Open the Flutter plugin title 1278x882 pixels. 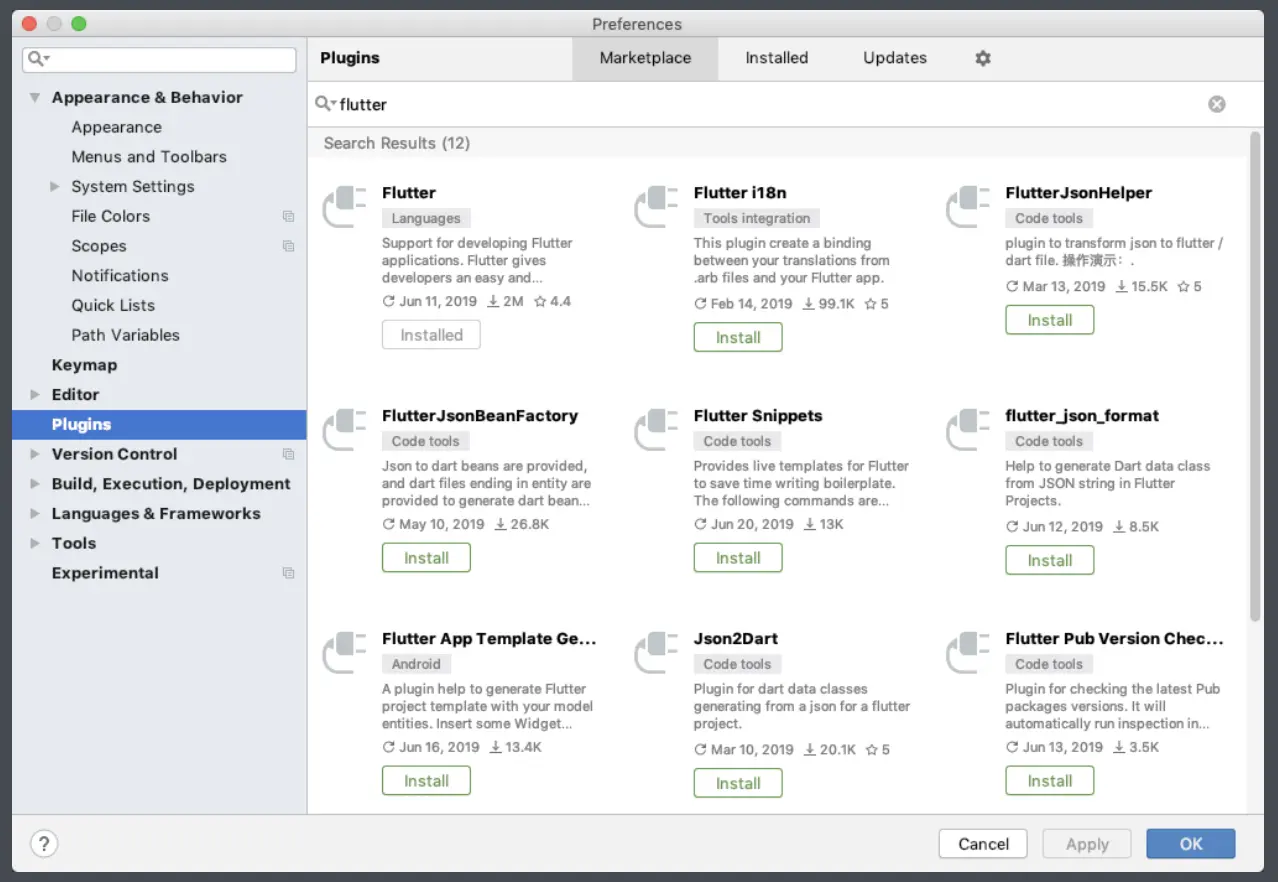point(409,193)
